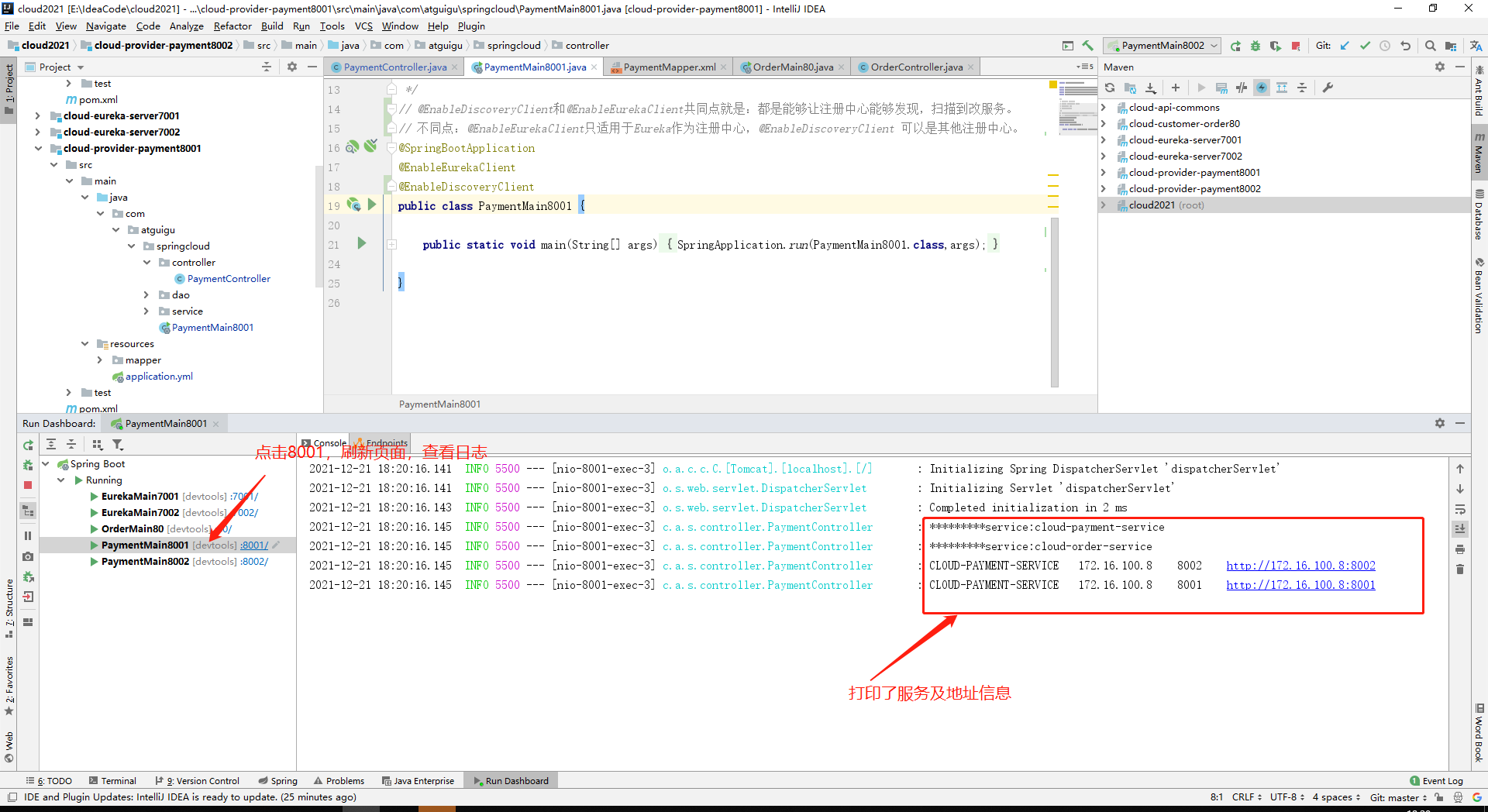Viewport: 1488px width, 812px height.
Task: Expand cloud2021 (root) in the Maven panel
Action: pos(1104,205)
